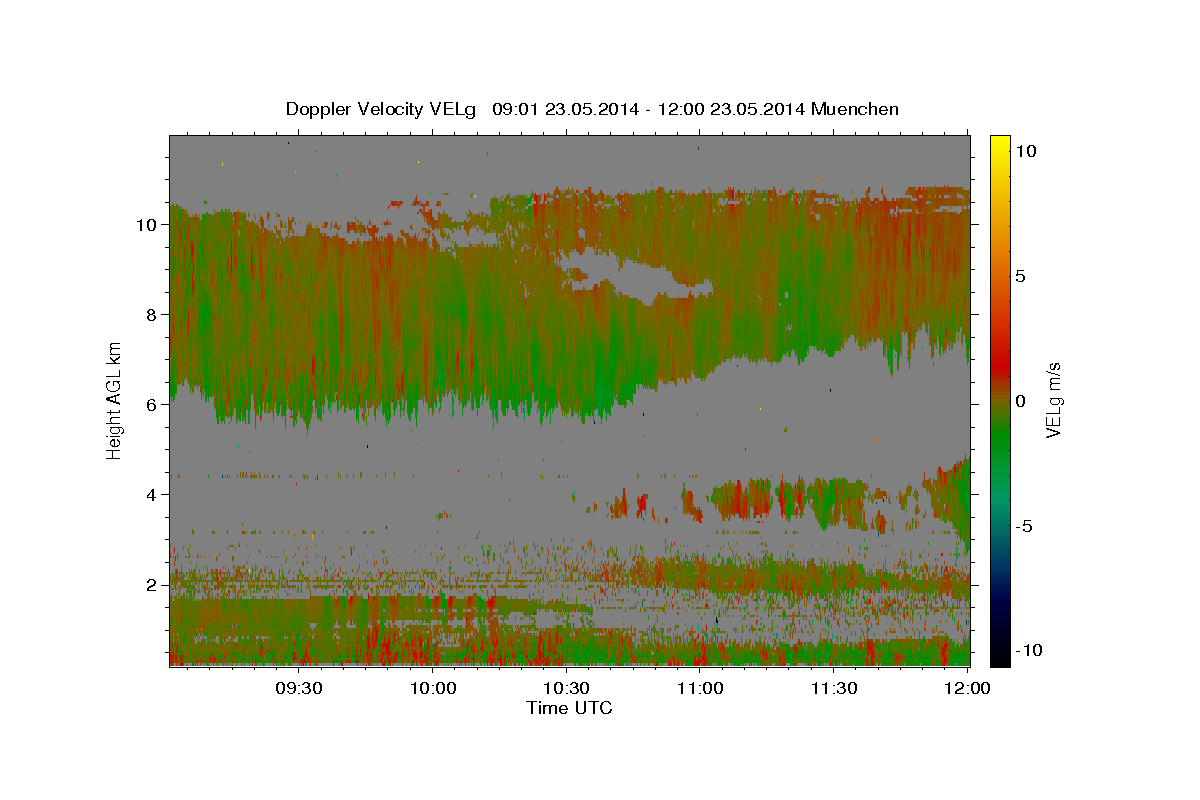Click the 'VELg m/s' colorbar title
The image size is (1200, 800).
click(x=1054, y=400)
